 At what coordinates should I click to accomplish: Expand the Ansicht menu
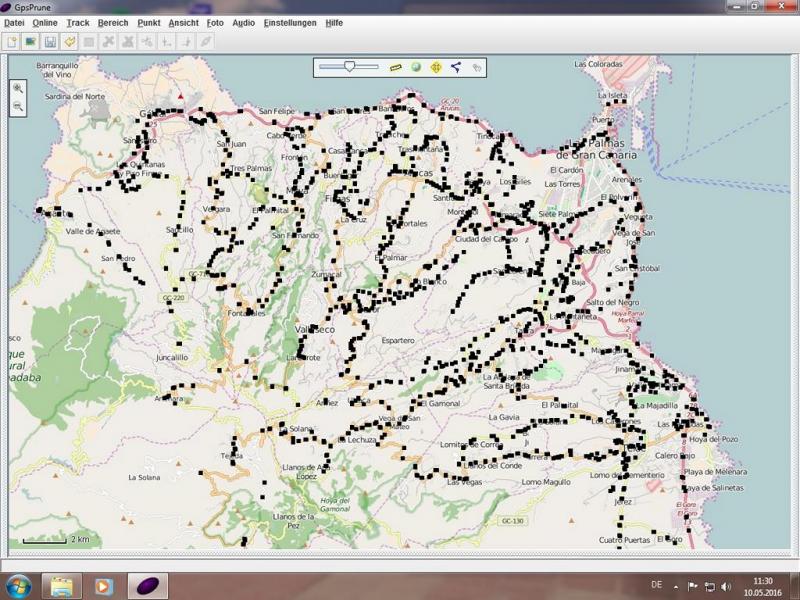pyautogui.click(x=183, y=22)
